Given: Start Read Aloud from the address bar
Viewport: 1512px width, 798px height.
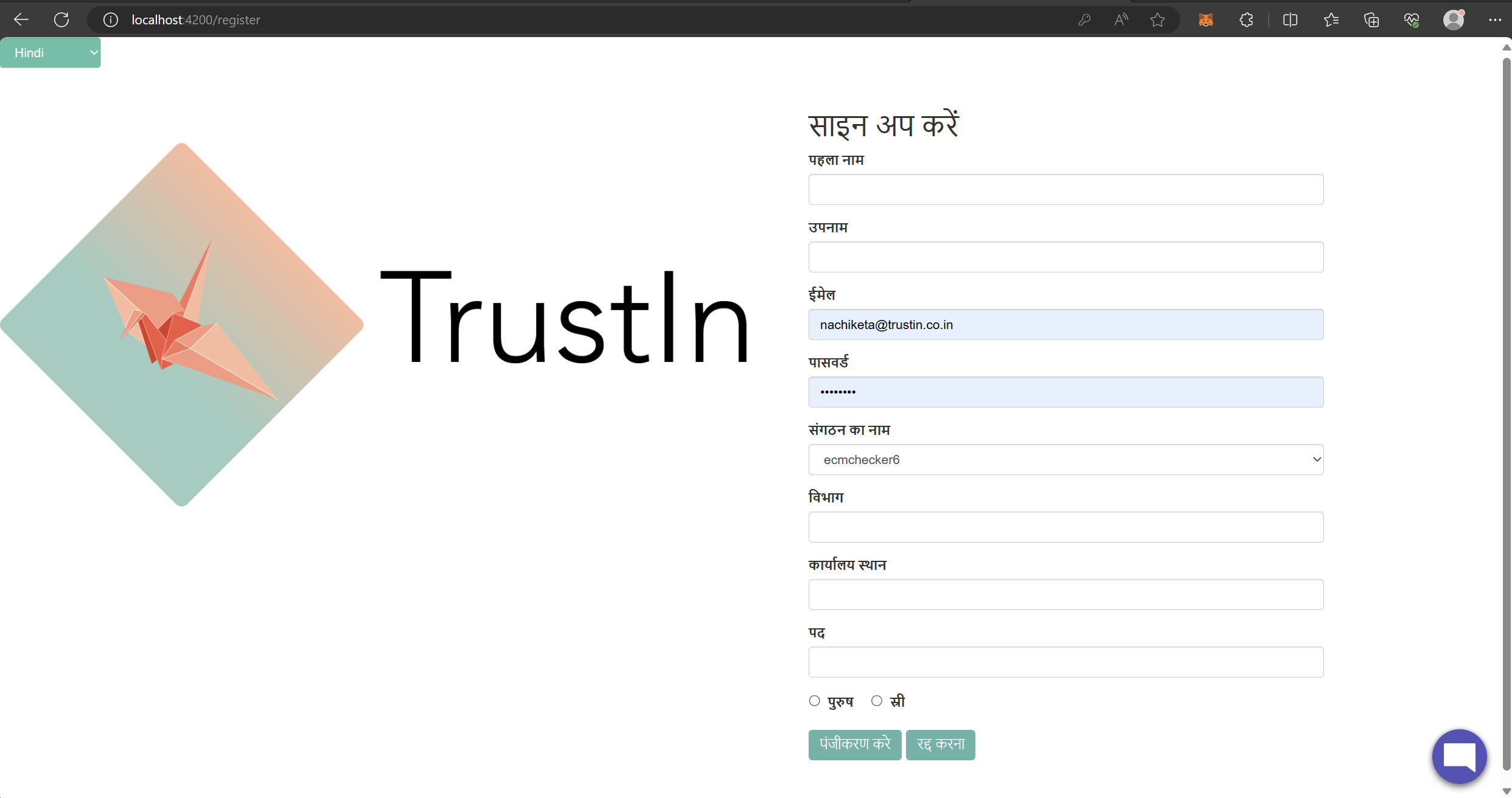Looking at the screenshot, I should pyautogui.click(x=1121, y=19).
